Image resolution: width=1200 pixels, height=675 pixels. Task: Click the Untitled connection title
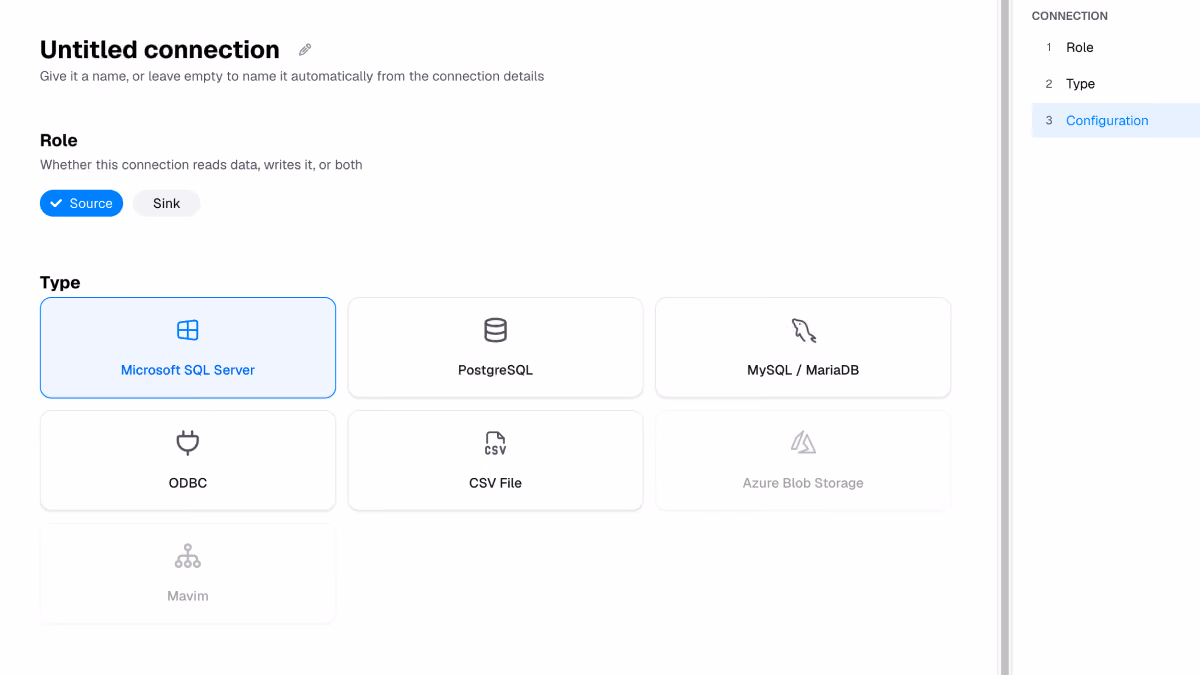(160, 50)
